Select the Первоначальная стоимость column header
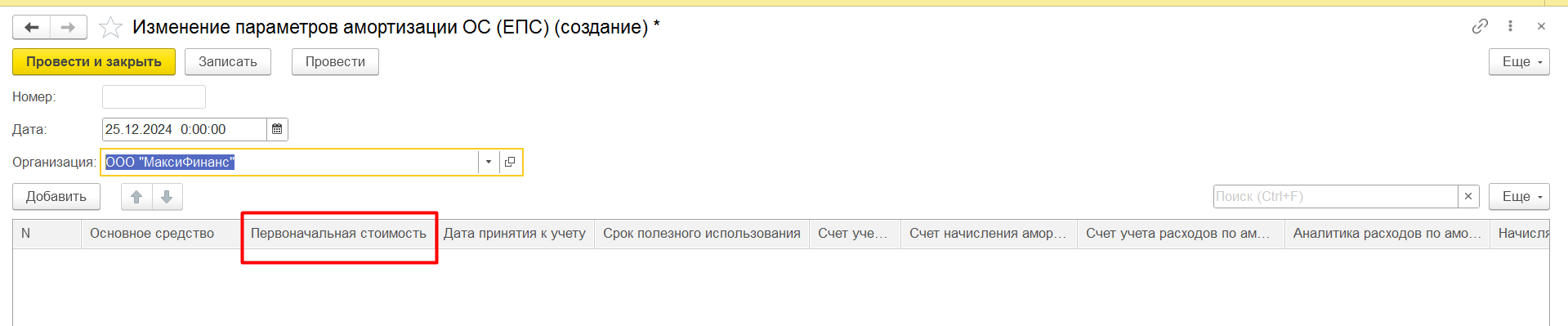 point(338,234)
